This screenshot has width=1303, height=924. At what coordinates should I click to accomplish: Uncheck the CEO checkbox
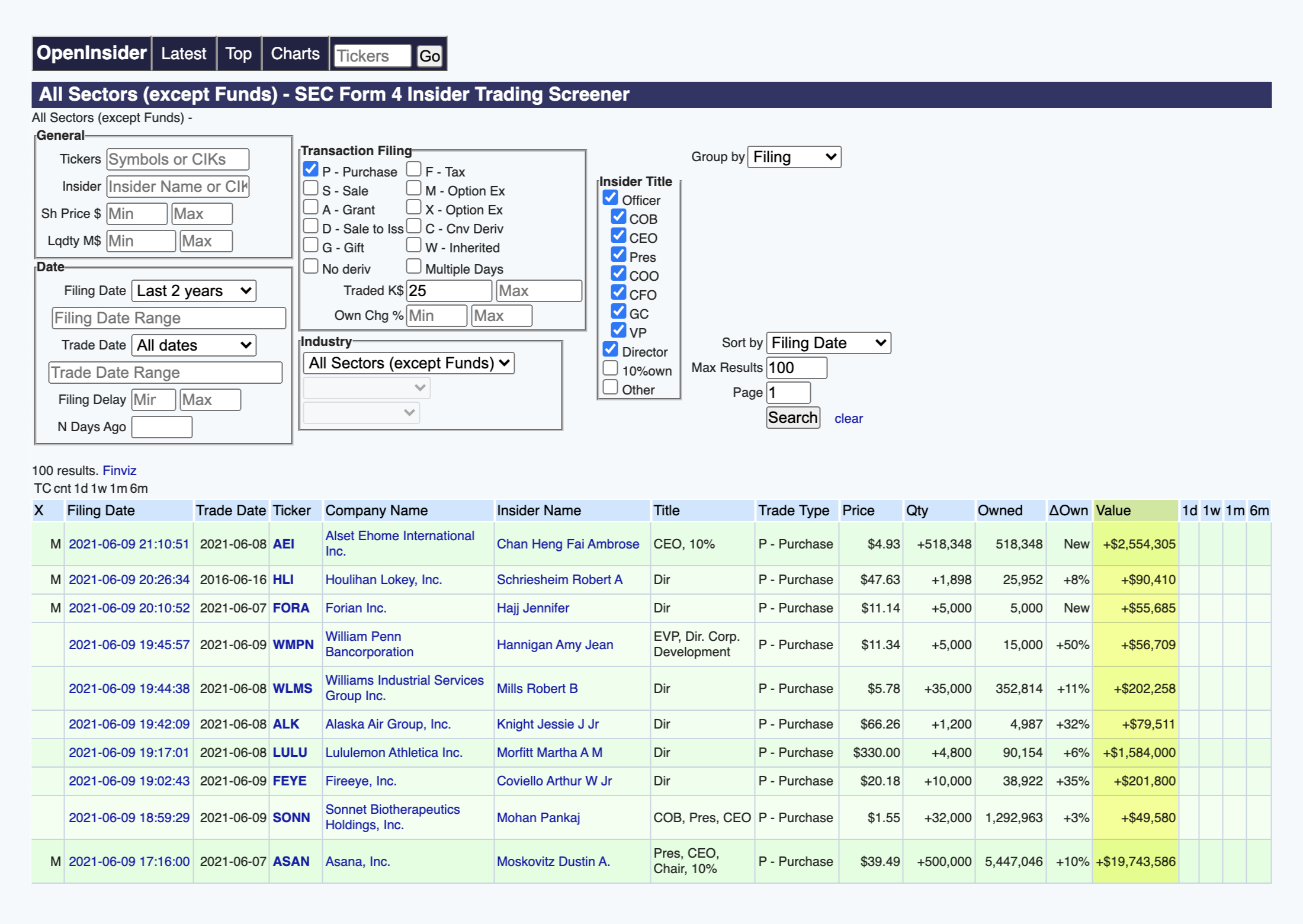618,236
